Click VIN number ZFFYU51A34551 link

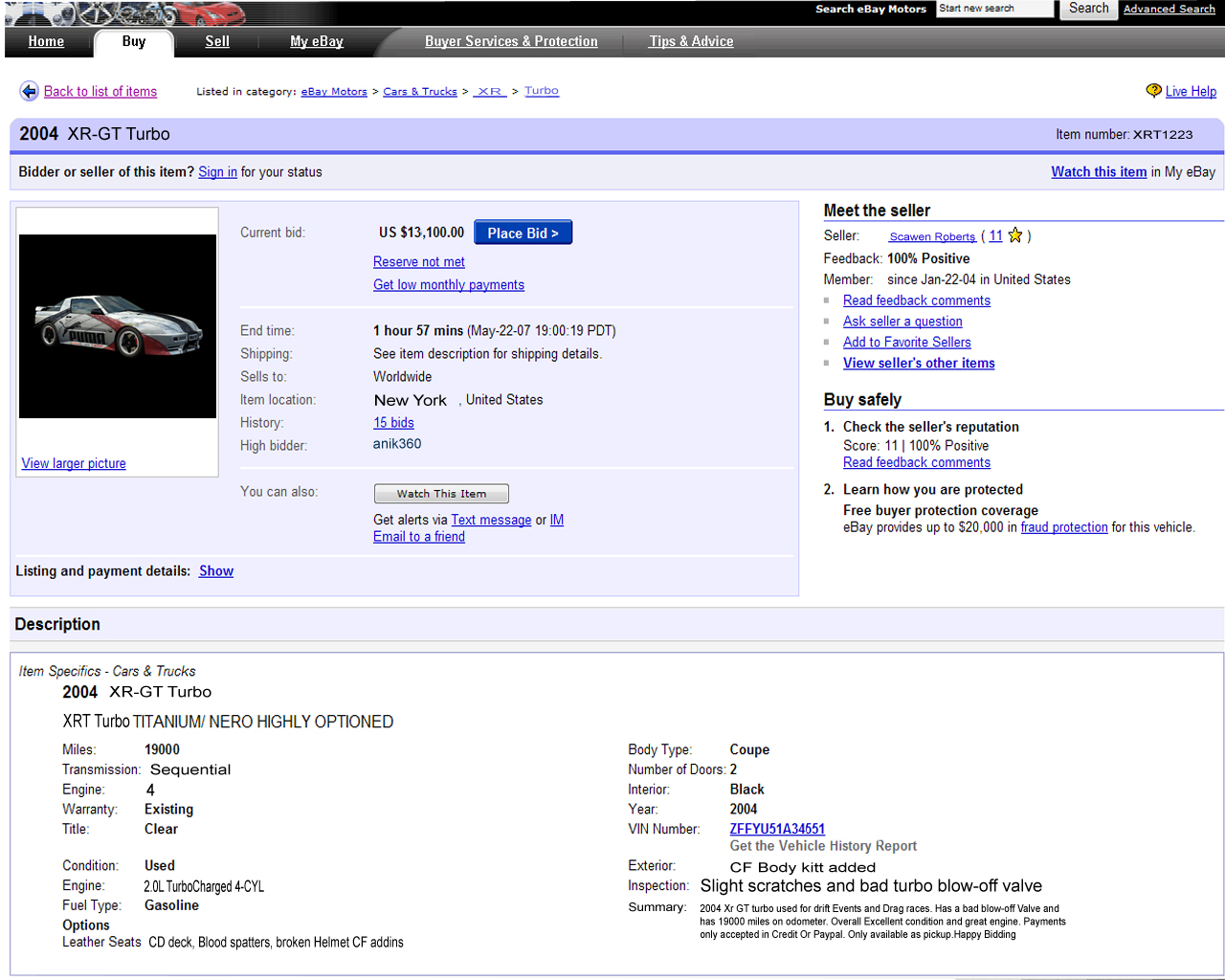tap(777, 829)
